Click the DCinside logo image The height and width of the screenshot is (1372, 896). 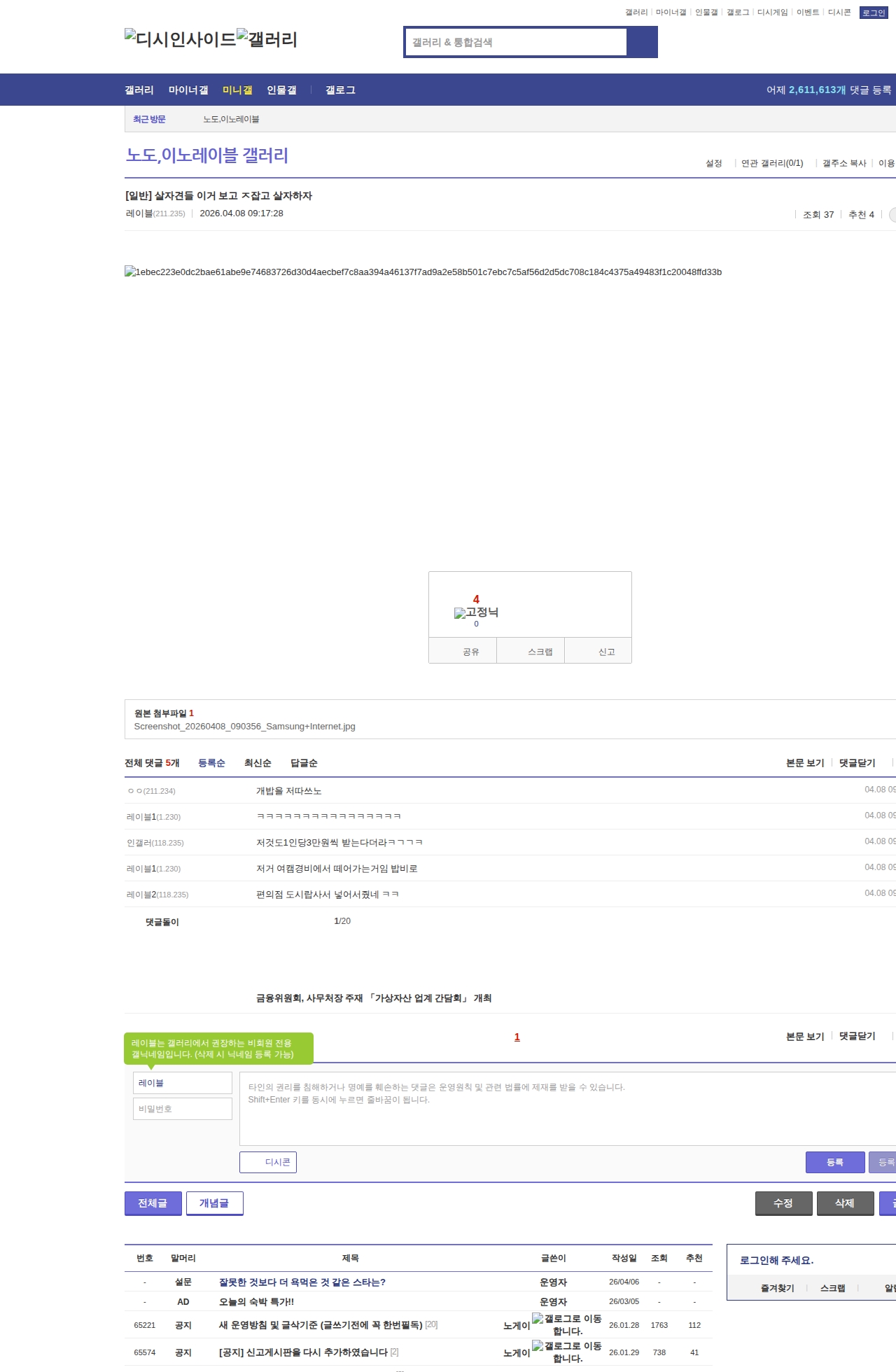click(x=180, y=38)
